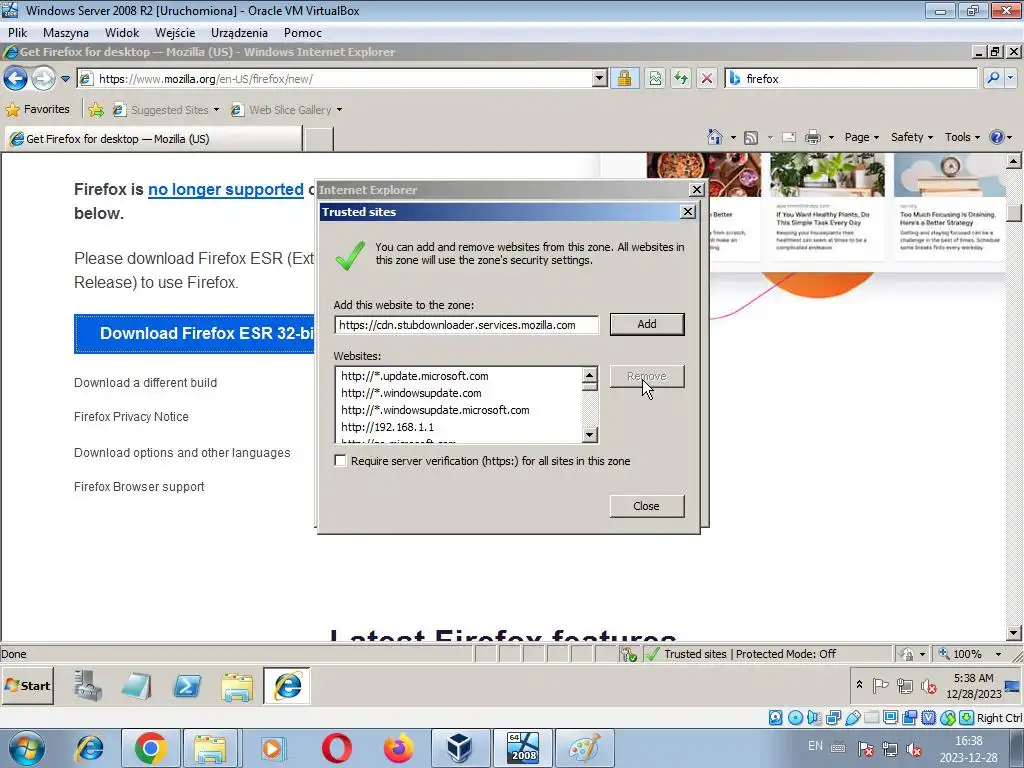1024x768 pixels.
Task: Click the Home icon in command bar
Action: [x=715, y=137]
